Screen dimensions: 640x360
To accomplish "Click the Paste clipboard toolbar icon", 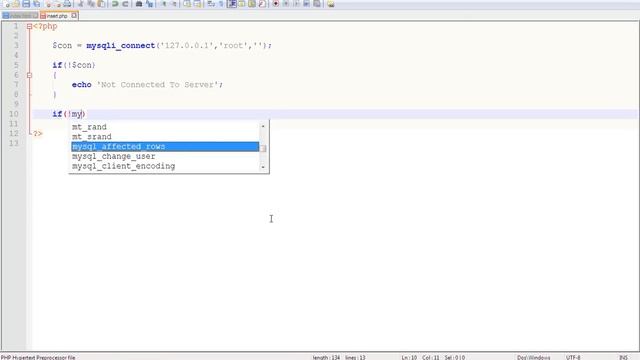I will 101,4.
